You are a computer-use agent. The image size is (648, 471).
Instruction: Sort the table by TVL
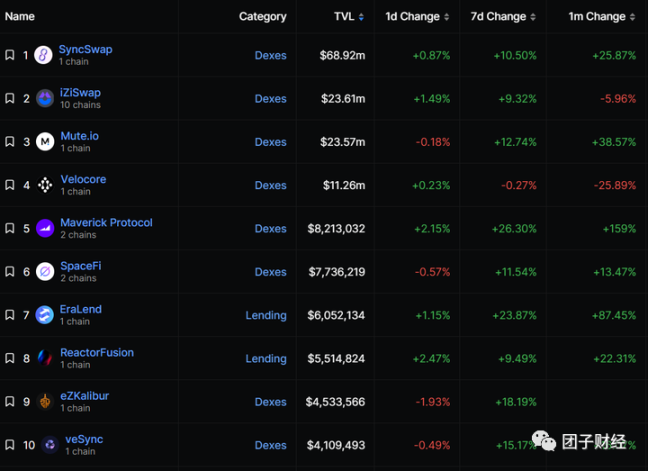(x=349, y=17)
